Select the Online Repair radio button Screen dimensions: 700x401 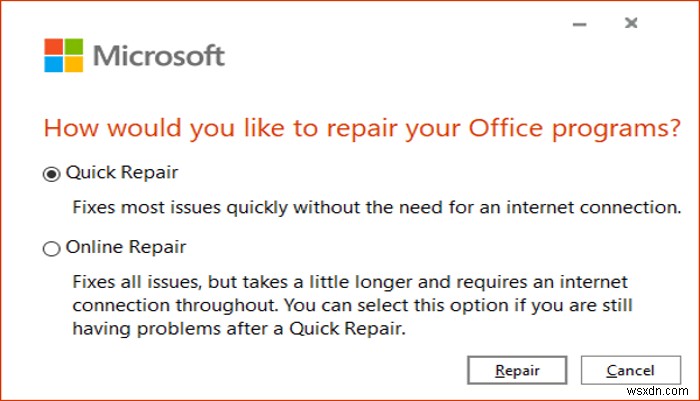(x=51, y=247)
